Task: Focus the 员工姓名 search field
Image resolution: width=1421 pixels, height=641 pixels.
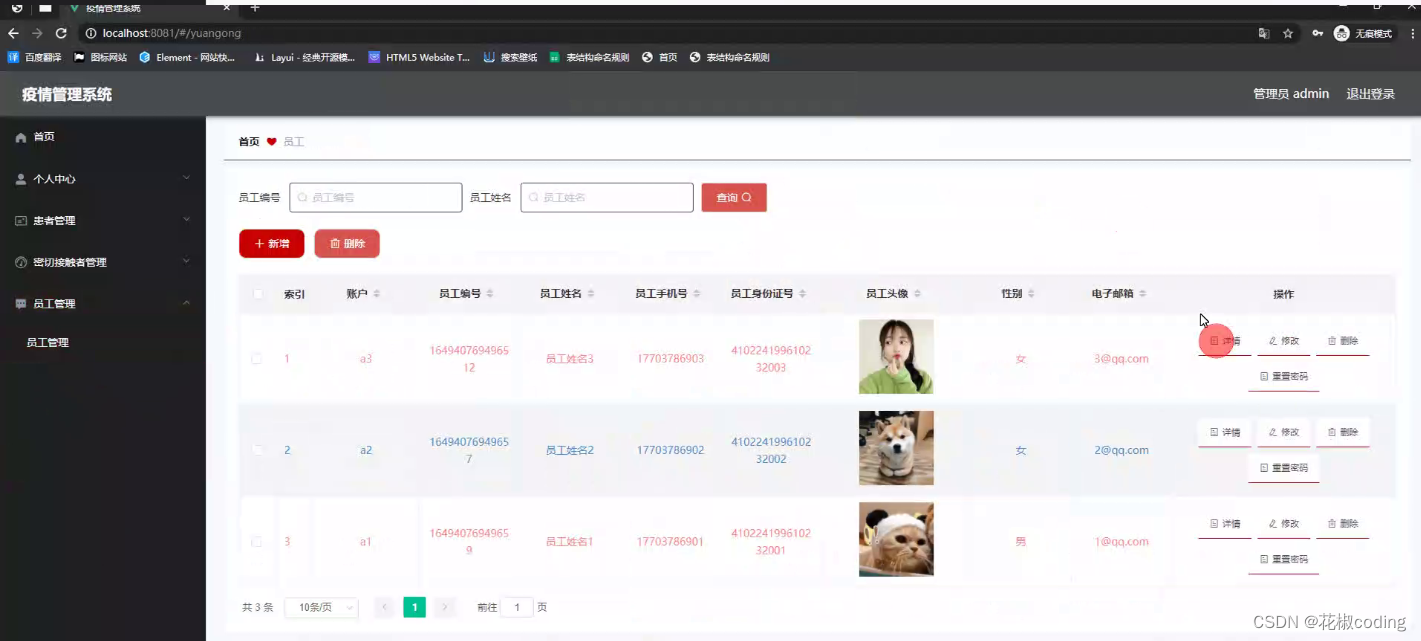Action: click(607, 198)
